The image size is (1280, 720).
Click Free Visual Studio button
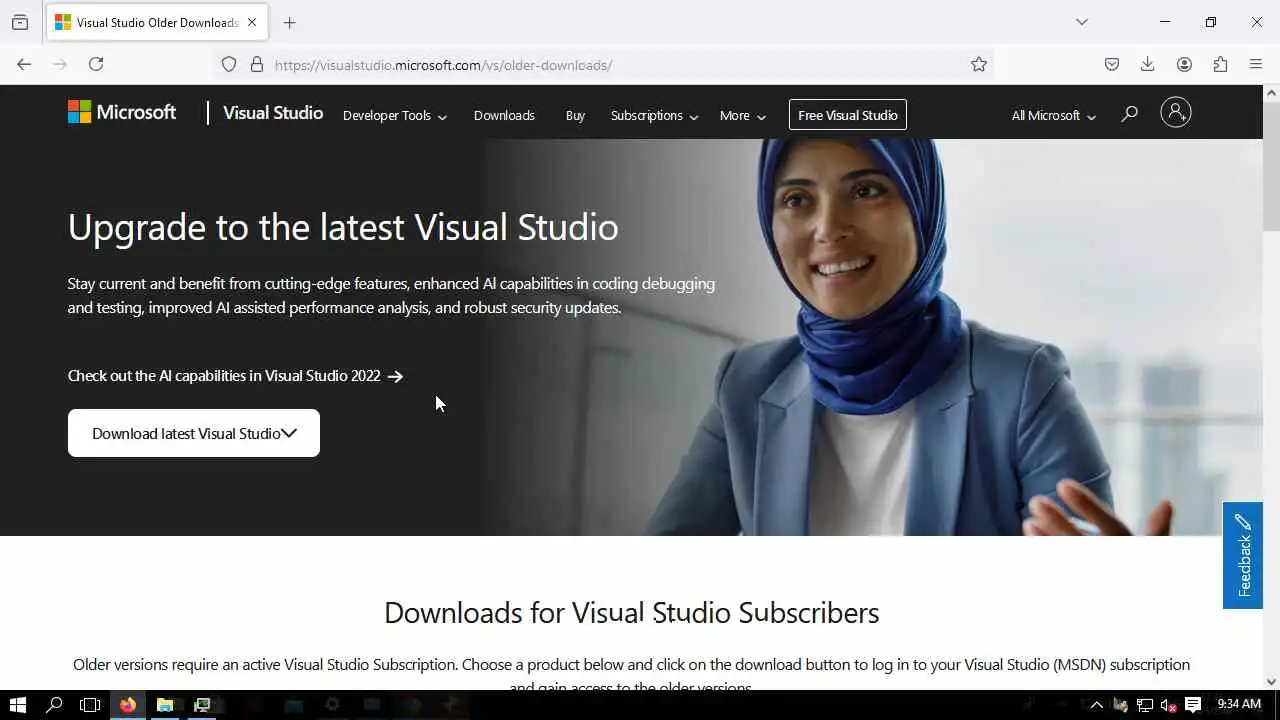pyautogui.click(x=848, y=115)
